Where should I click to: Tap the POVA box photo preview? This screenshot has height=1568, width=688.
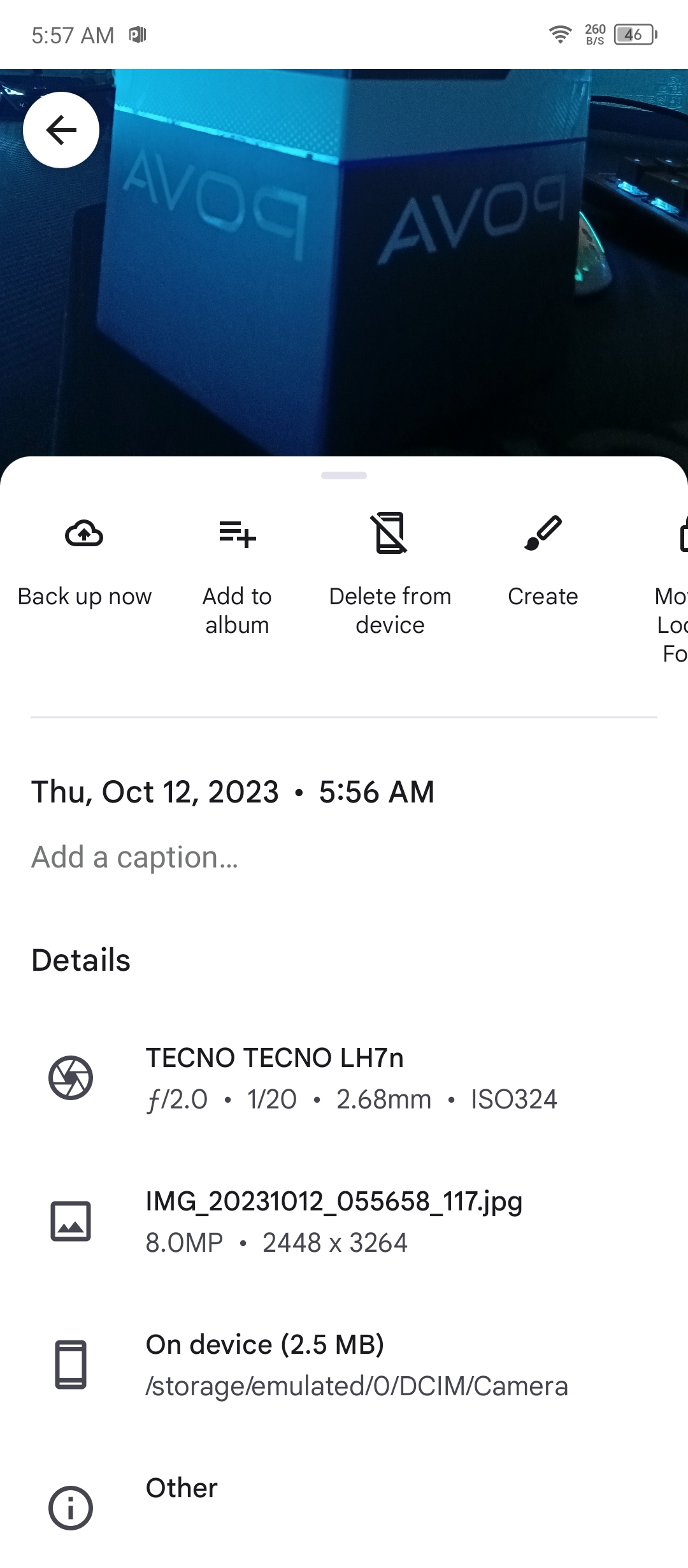[344, 263]
